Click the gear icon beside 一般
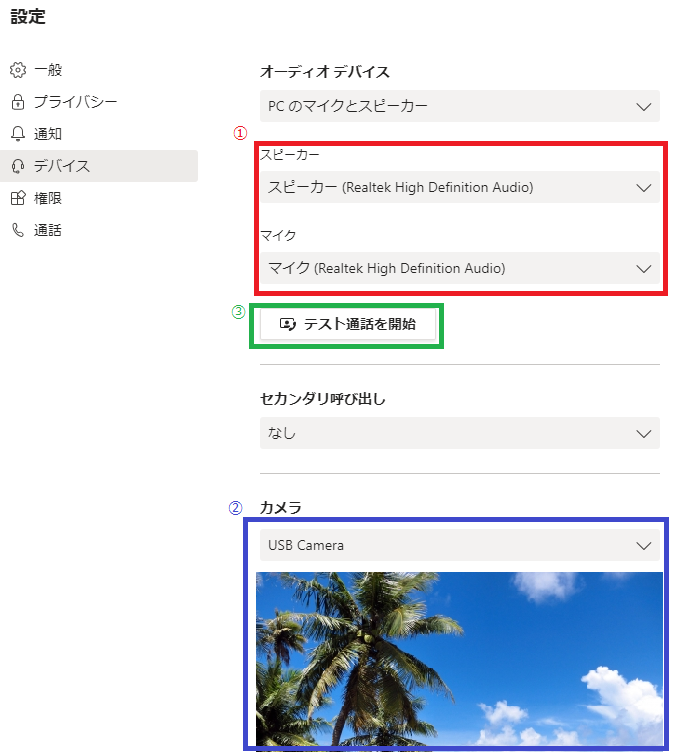Screen dimensions: 690x752 [18, 70]
